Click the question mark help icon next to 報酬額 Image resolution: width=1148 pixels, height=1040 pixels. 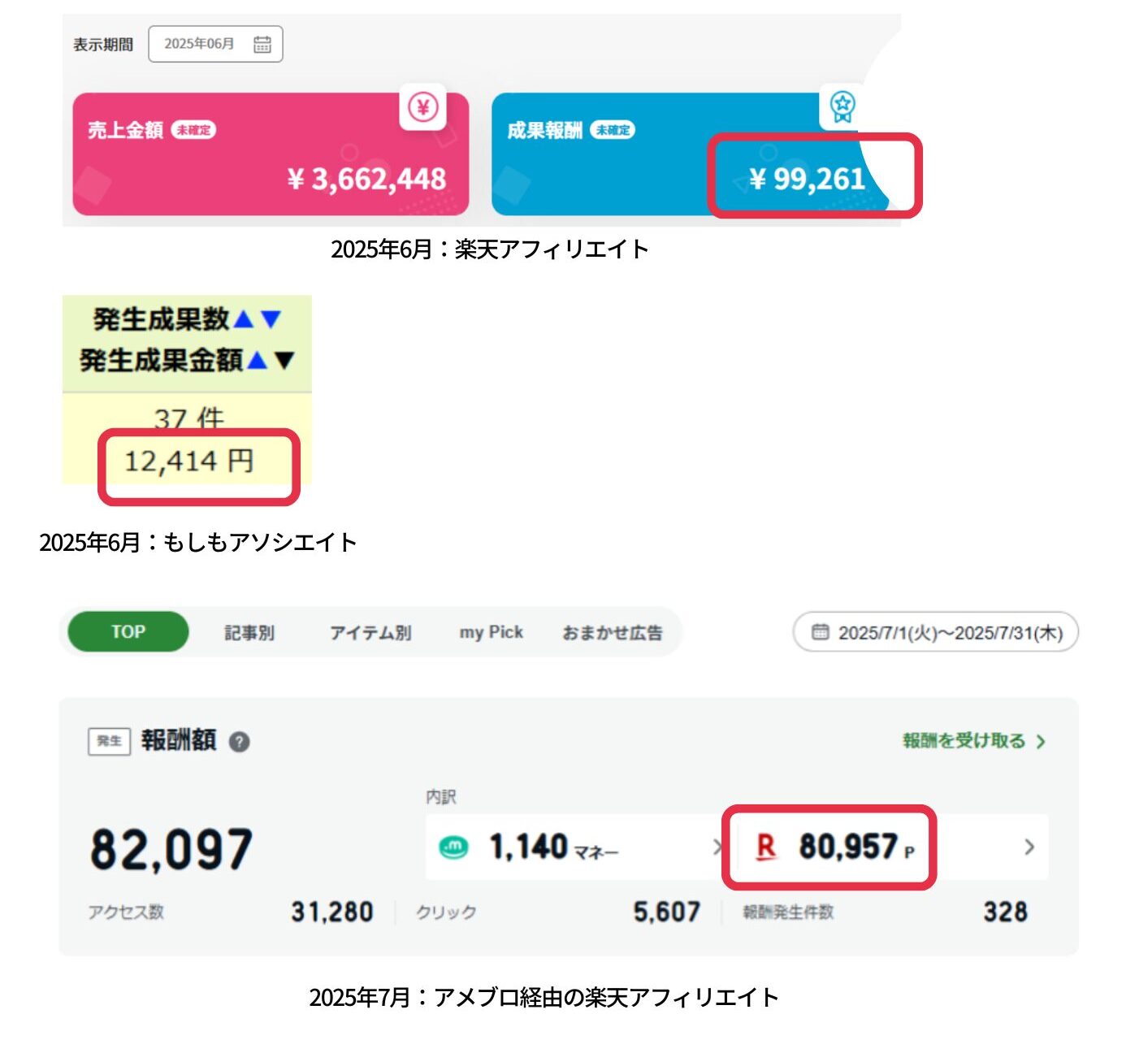pyautogui.click(x=239, y=741)
